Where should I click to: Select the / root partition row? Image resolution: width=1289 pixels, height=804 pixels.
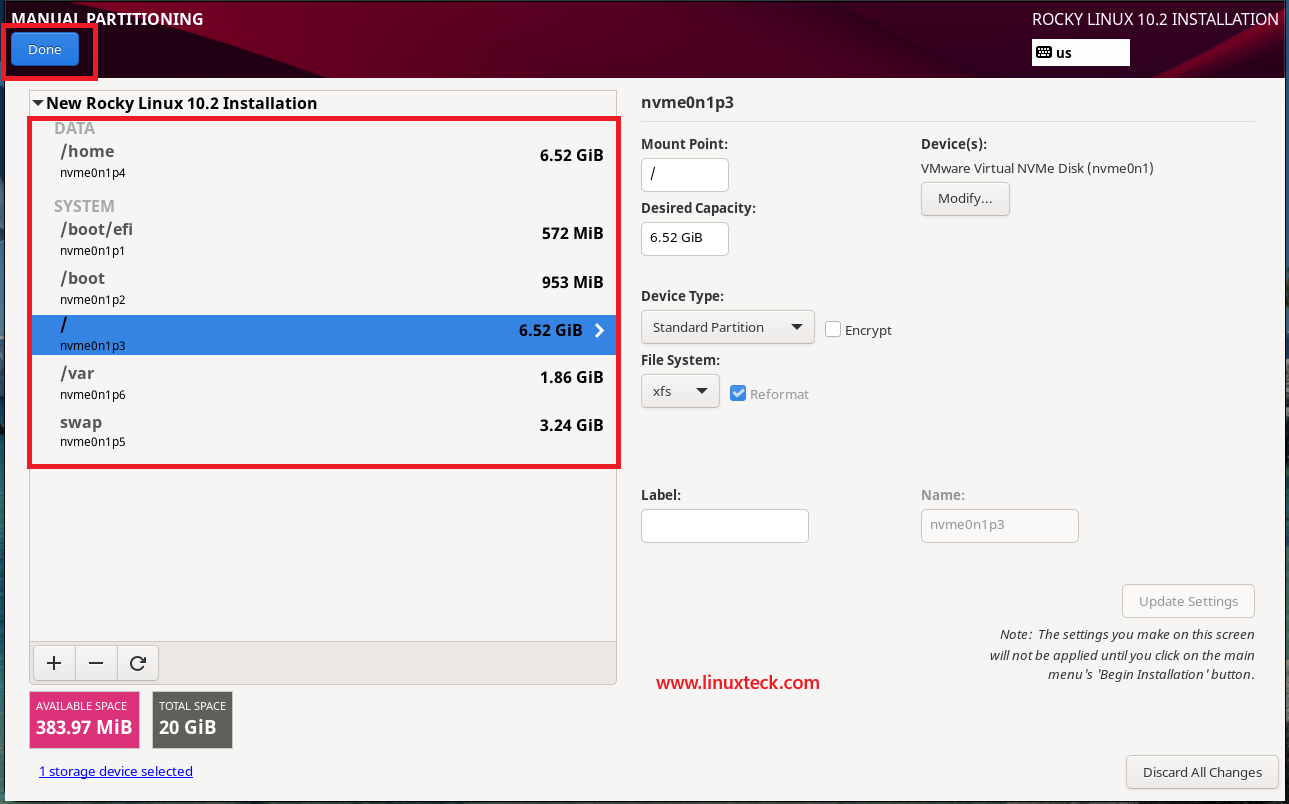click(324, 334)
